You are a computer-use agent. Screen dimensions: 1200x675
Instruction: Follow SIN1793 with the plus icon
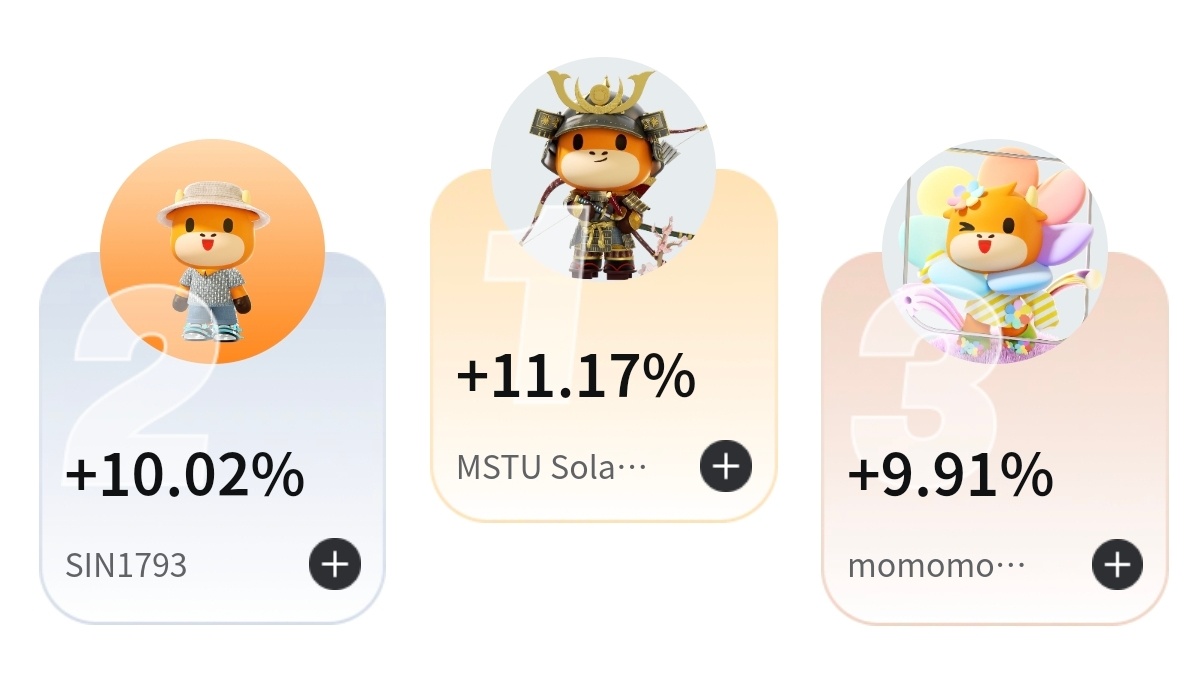[334, 565]
